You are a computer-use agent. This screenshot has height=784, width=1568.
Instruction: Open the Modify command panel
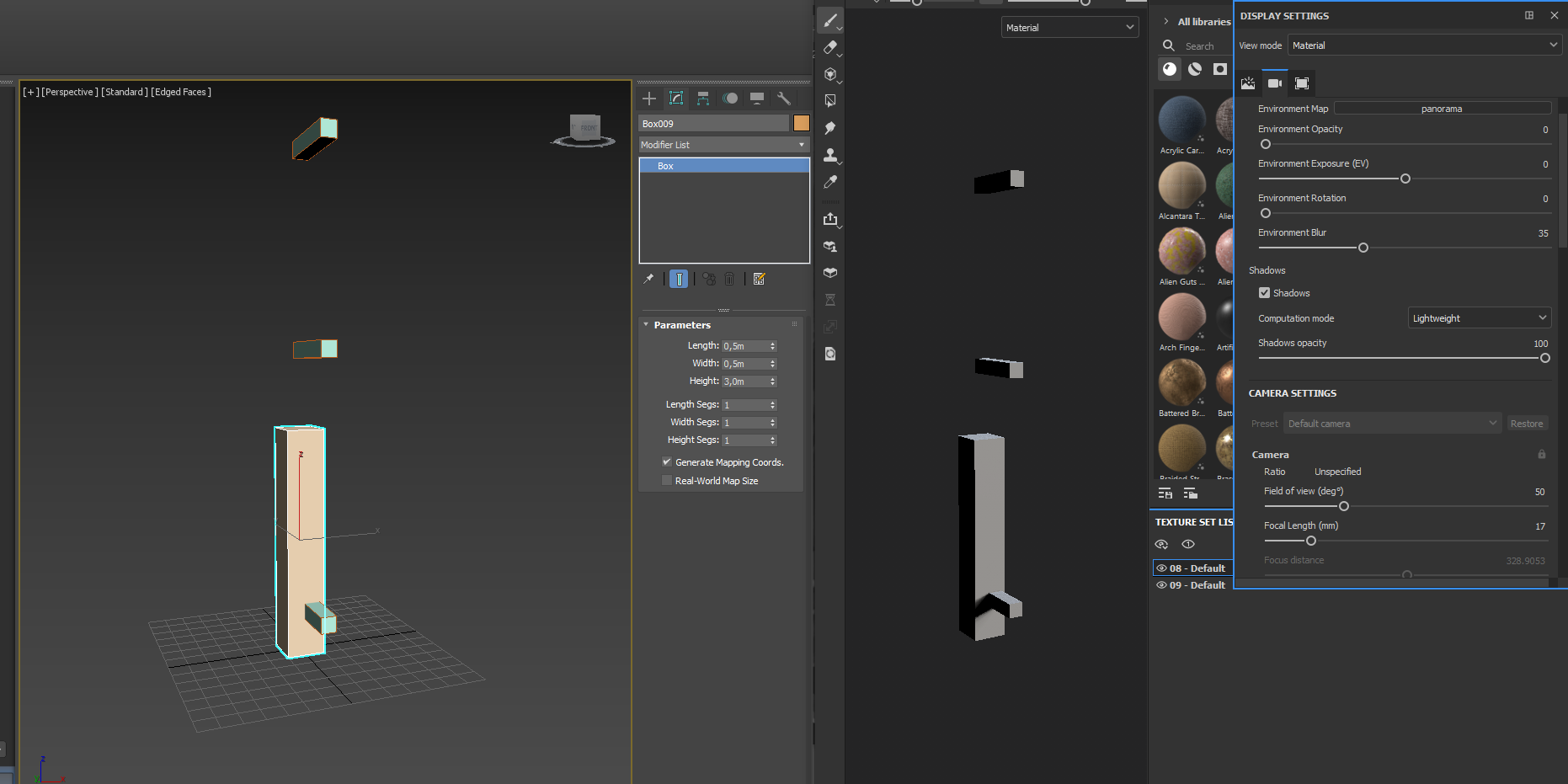(x=675, y=99)
